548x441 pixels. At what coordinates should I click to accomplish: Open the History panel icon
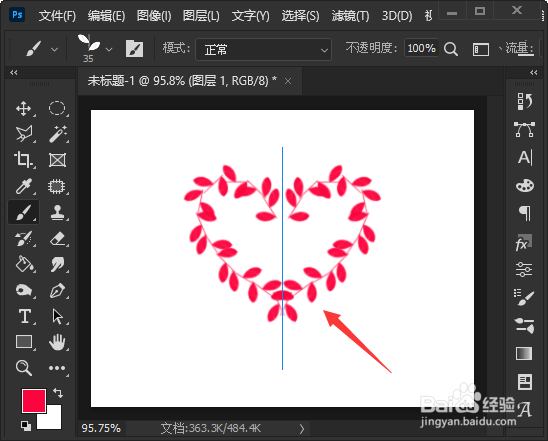[x=524, y=101]
